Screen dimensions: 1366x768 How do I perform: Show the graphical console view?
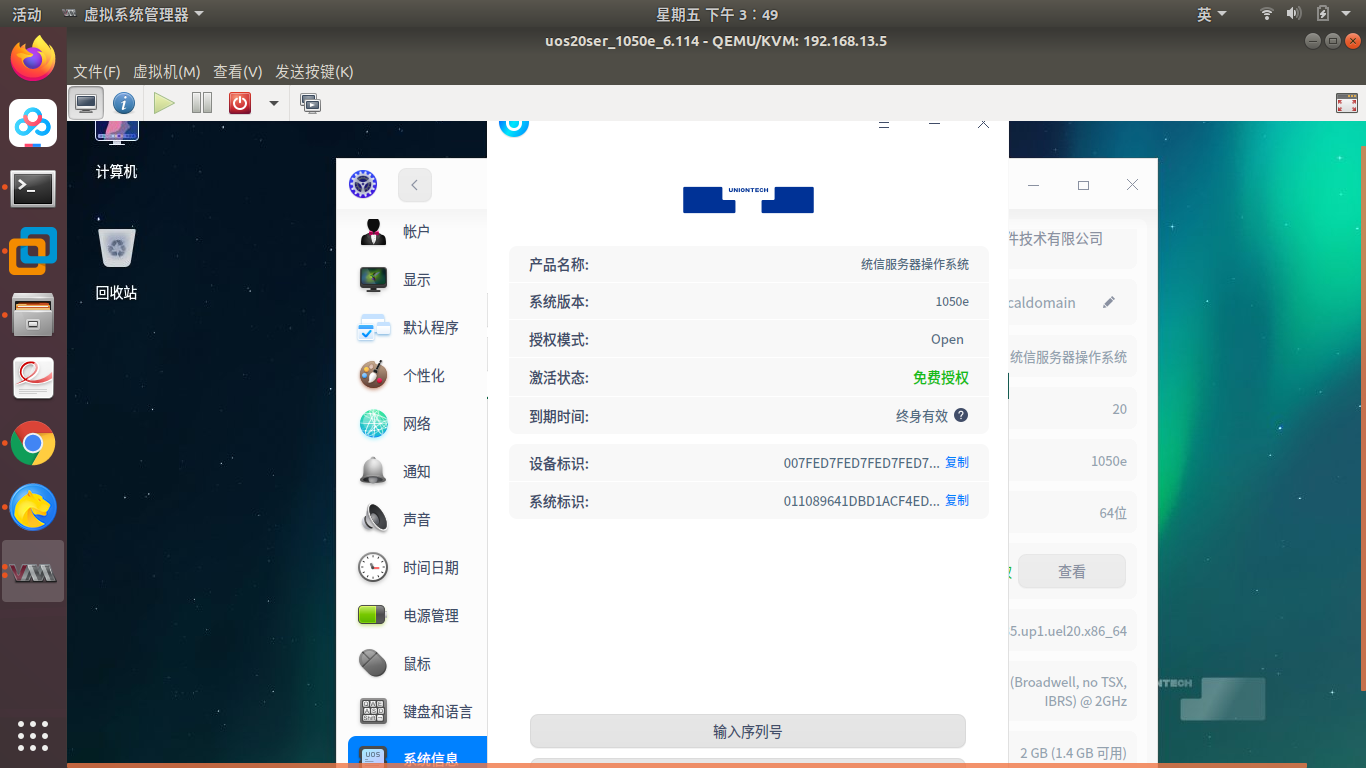pos(86,102)
